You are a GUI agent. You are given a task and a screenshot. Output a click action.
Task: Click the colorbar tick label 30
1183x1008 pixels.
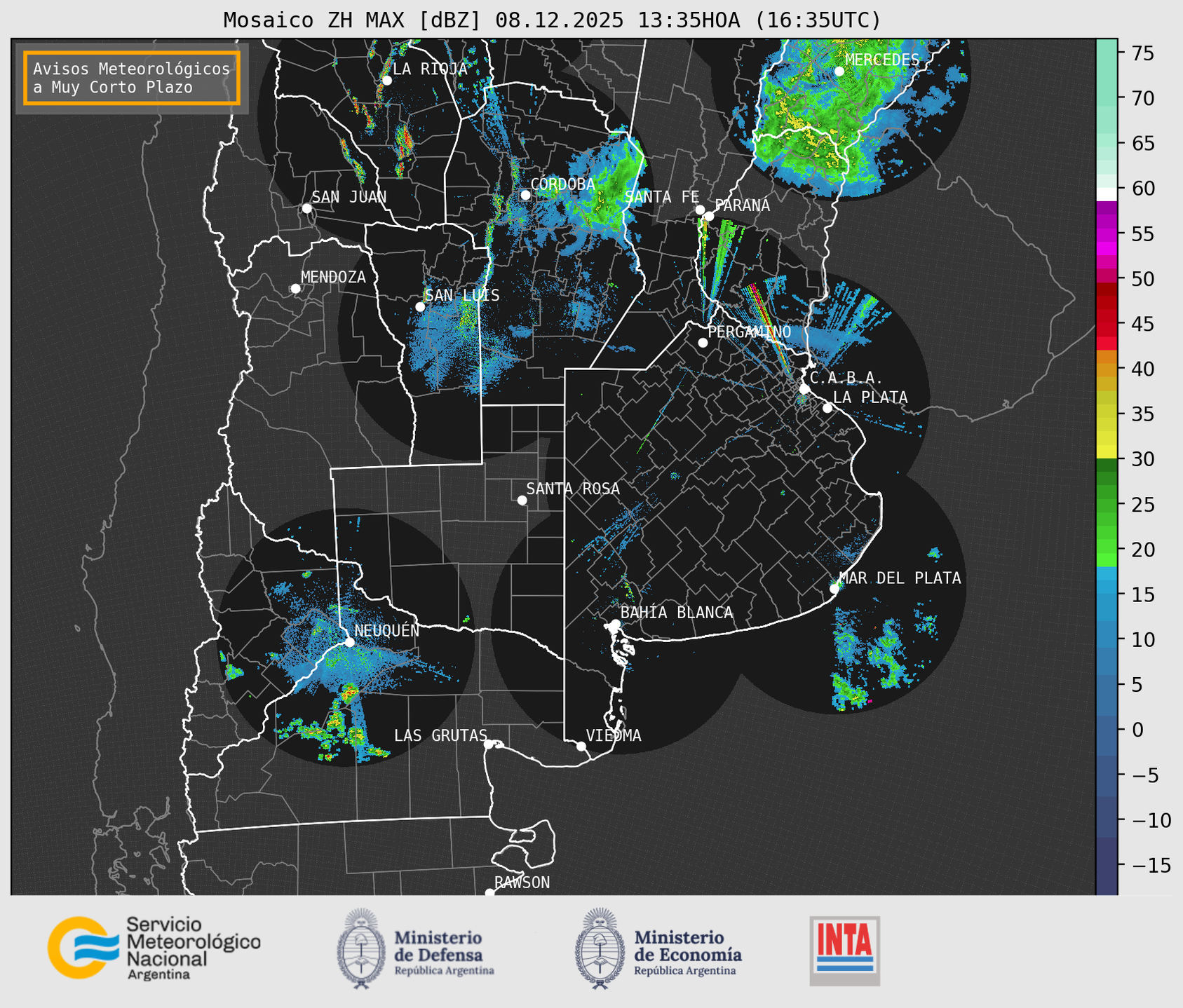click(x=1142, y=460)
